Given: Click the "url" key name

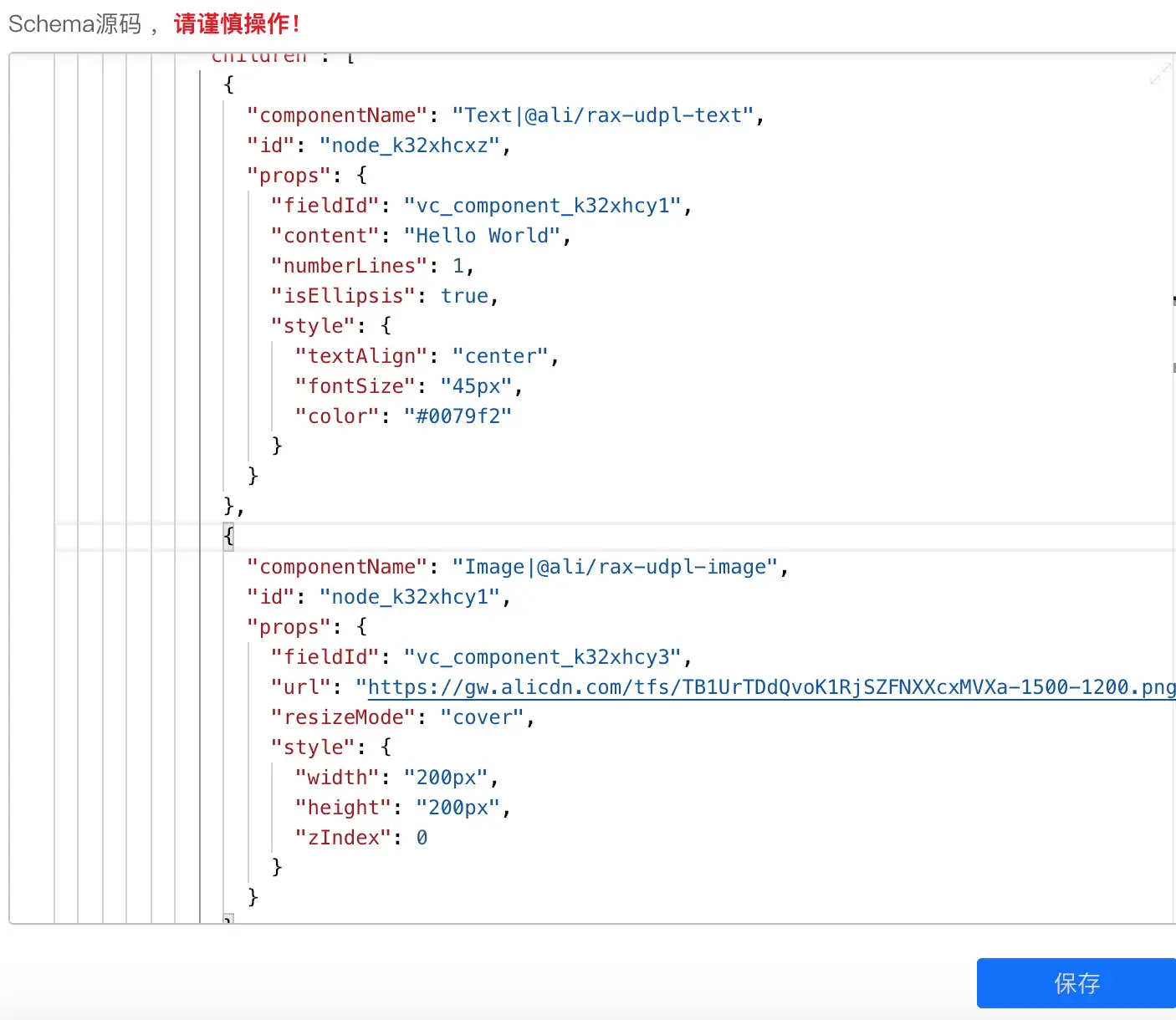Looking at the screenshot, I should [301, 687].
